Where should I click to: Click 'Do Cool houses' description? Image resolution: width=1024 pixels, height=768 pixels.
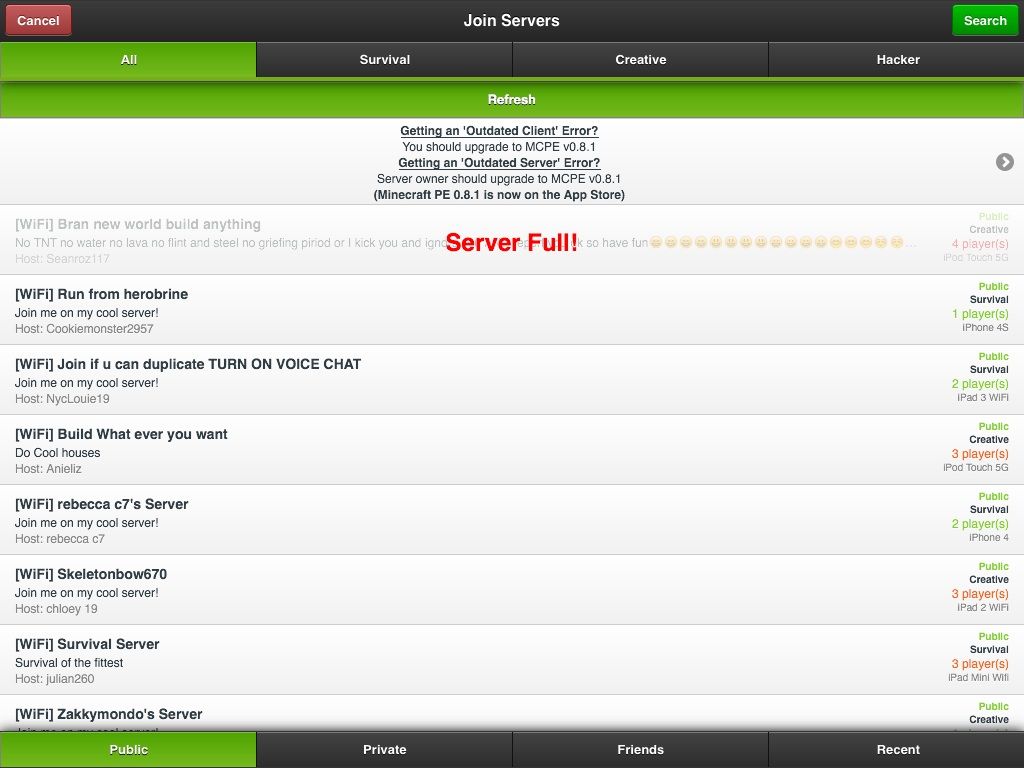[x=57, y=453]
